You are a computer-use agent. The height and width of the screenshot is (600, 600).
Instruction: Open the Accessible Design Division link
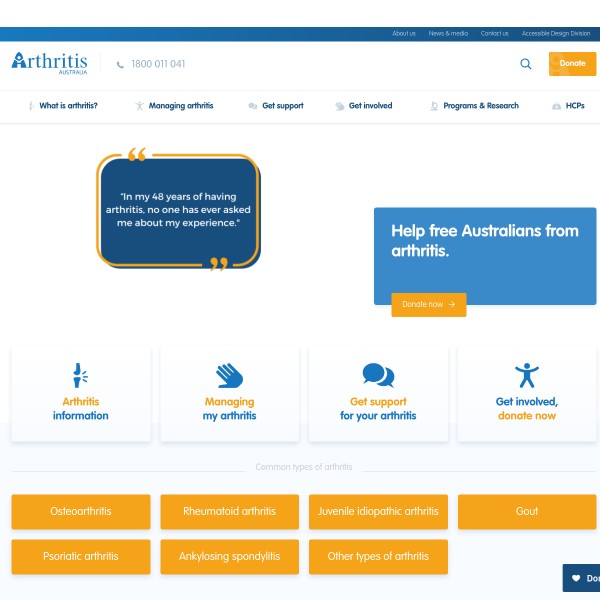pyautogui.click(x=555, y=33)
